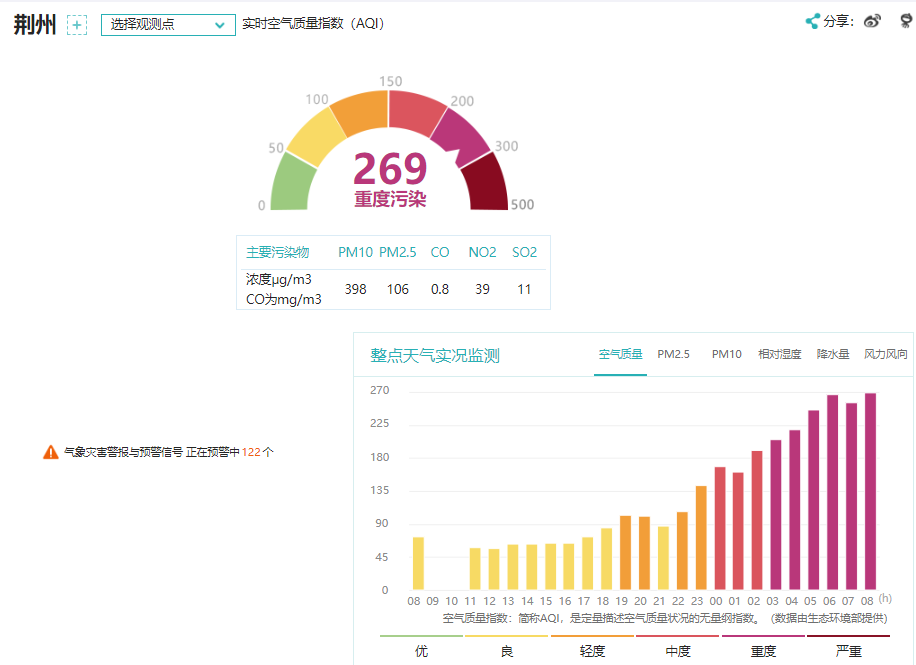Screen dimensions: 916x665
Task: Share the report via the QQ icon
Action: 903,20
